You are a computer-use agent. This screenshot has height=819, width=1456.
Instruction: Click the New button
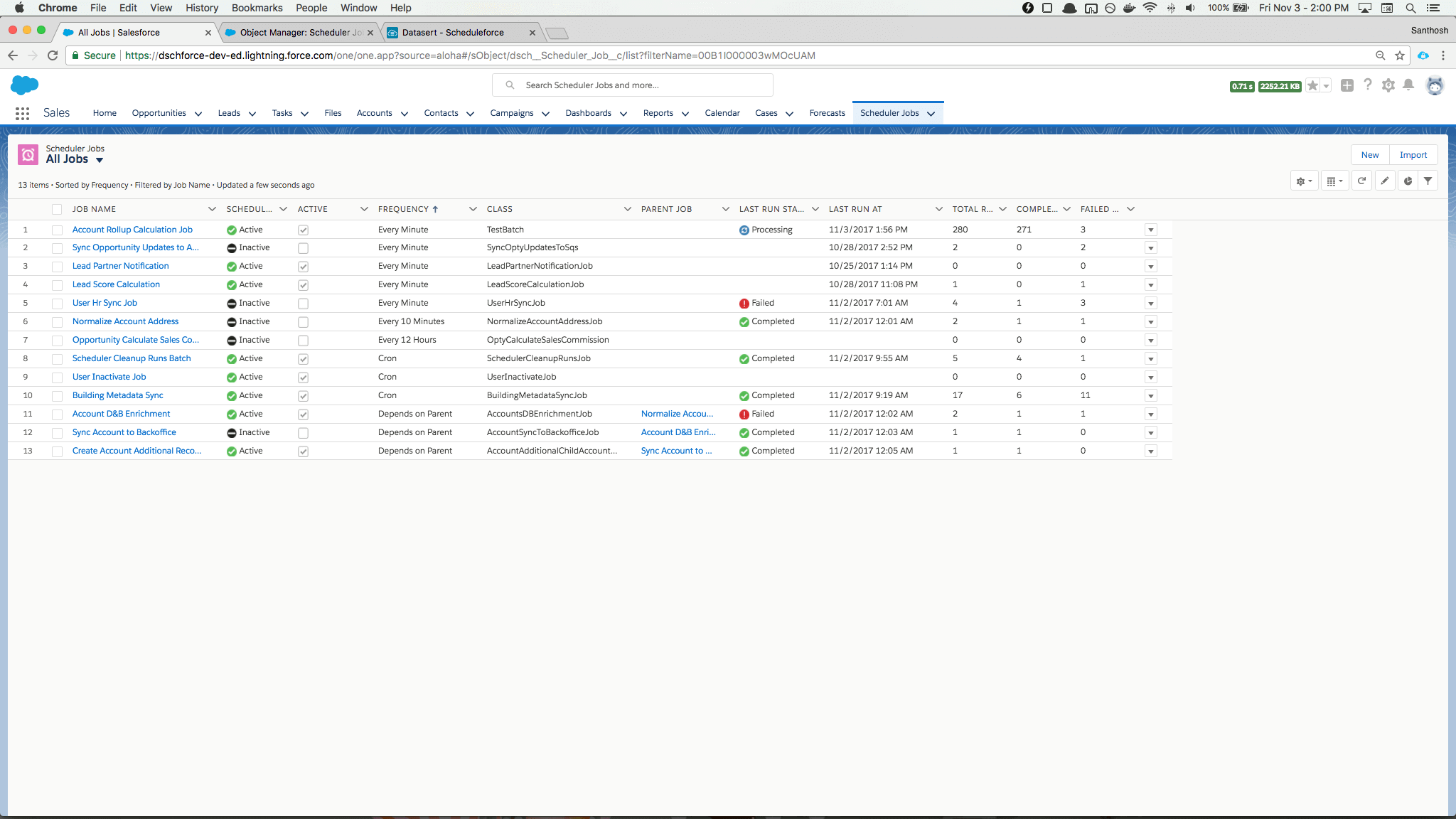[x=1369, y=155]
